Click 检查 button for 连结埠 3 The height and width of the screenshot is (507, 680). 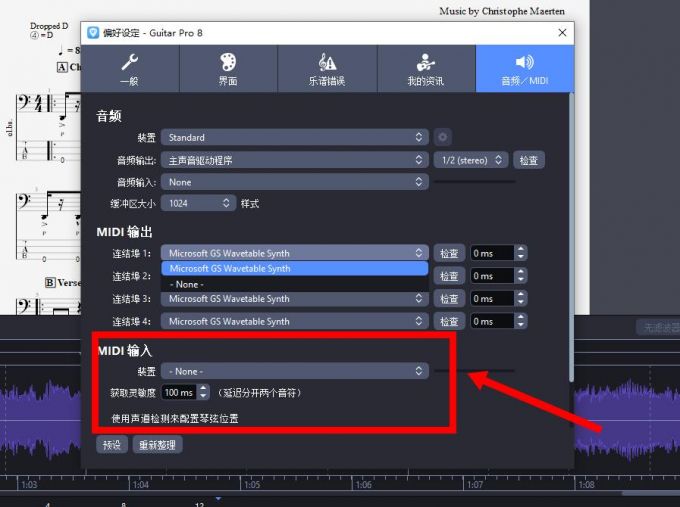pyautogui.click(x=449, y=298)
